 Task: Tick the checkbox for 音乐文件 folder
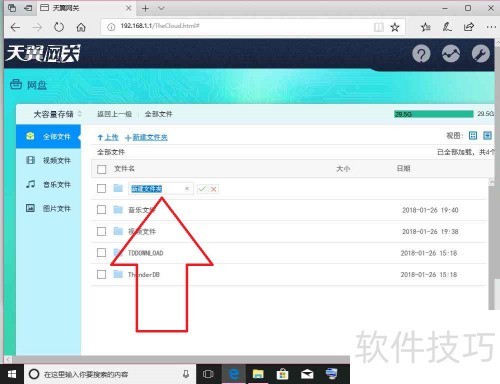101,210
